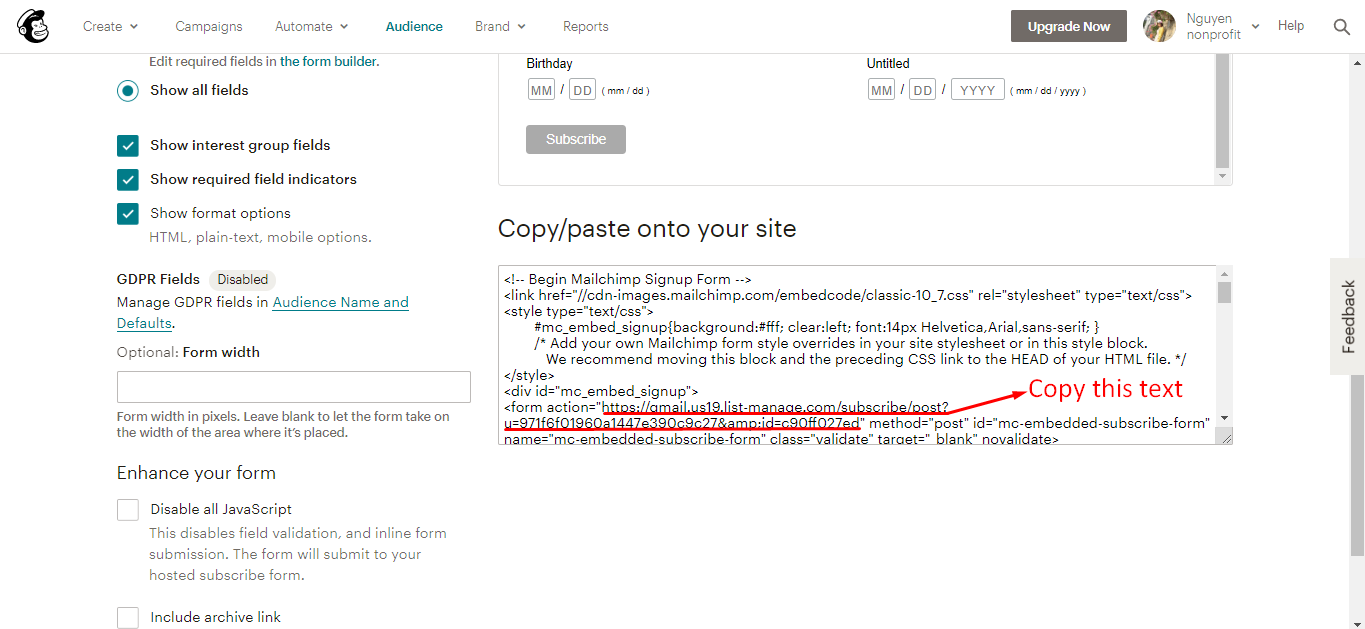Viewport: 1365px width, 629px height.
Task: Open Reports page
Action: [x=586, y=27]
